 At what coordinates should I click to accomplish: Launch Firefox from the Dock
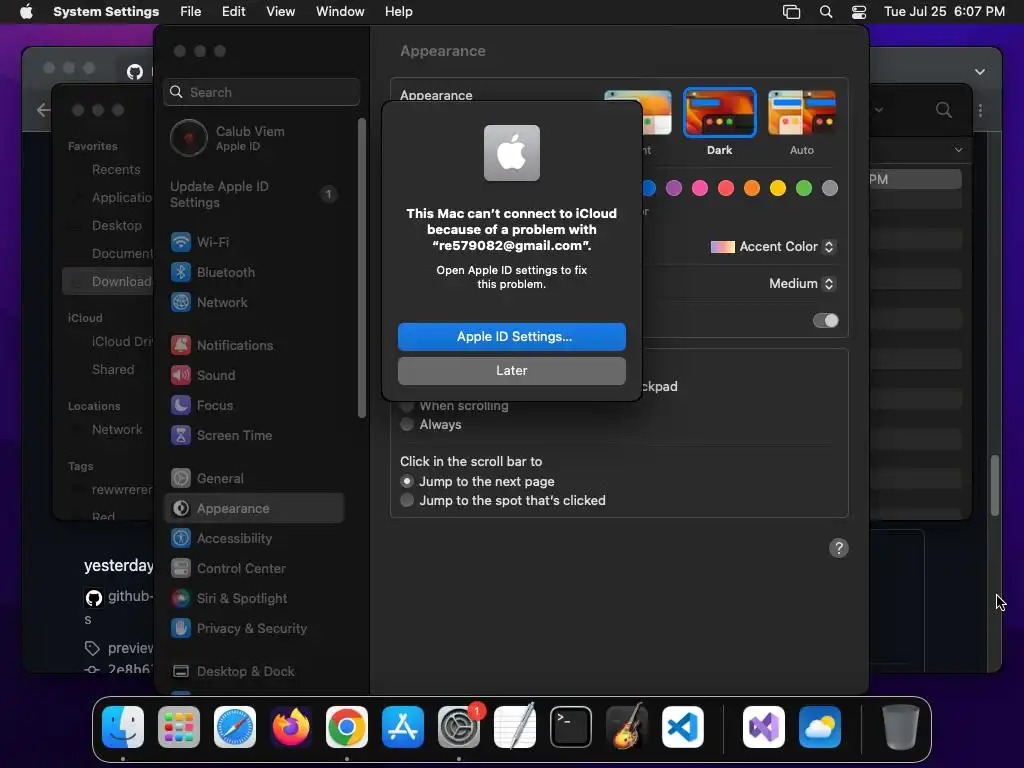pos(291,727)
